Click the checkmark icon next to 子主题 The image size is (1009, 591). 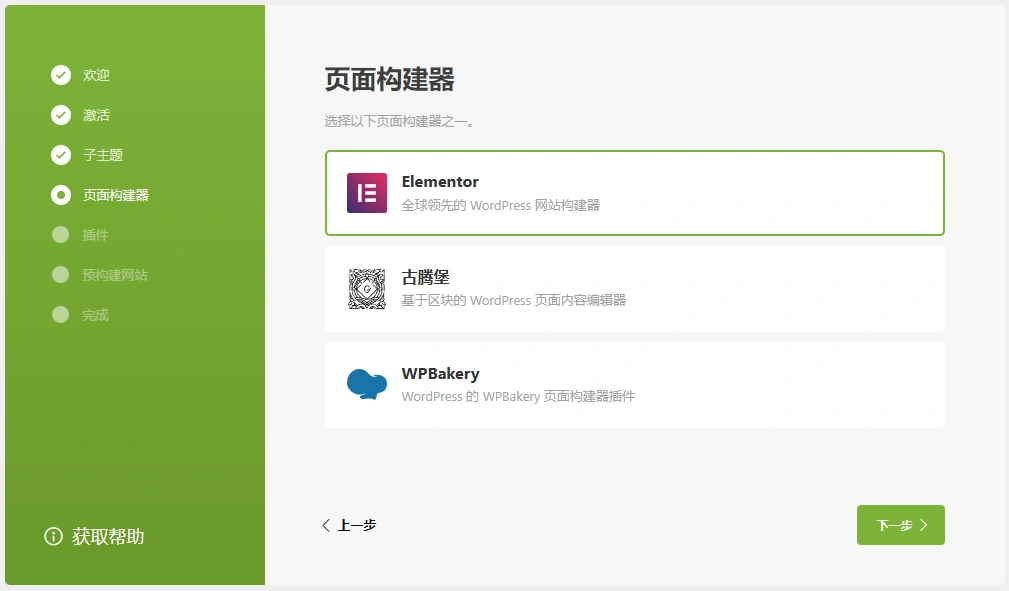(x=61, y=154)
